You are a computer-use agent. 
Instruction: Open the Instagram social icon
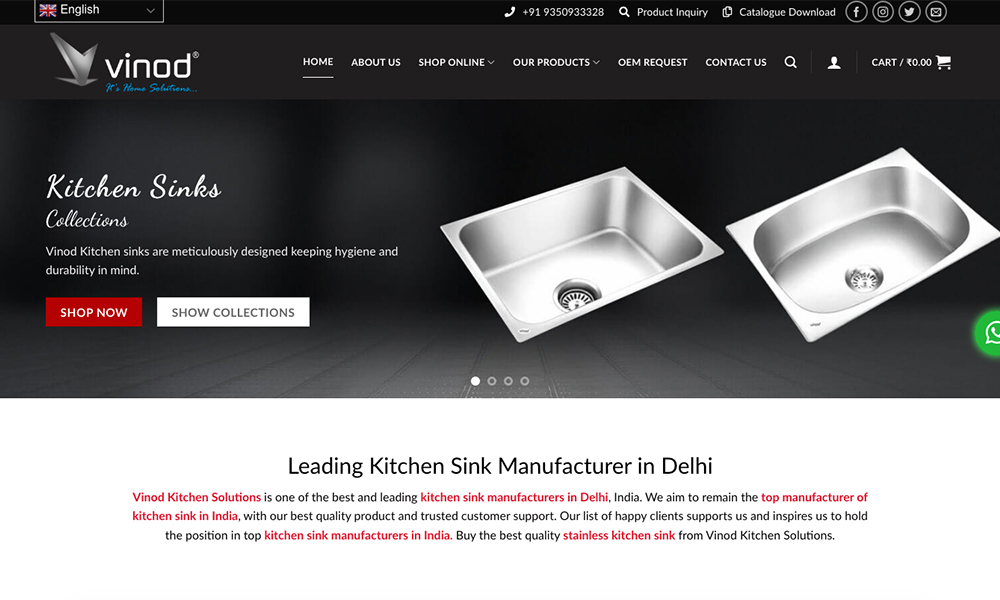click(883, 11)
